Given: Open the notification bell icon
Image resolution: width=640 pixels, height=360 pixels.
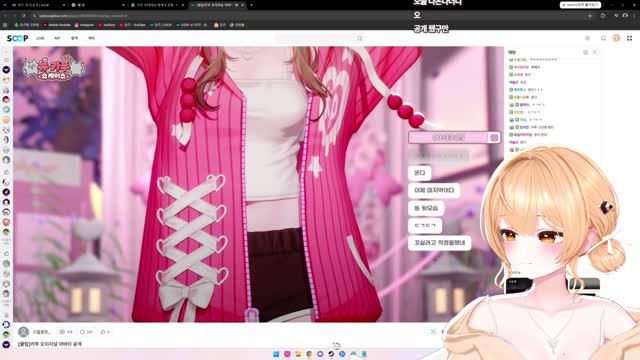Looking at the screenshot, I should click(x=603, y=38).
